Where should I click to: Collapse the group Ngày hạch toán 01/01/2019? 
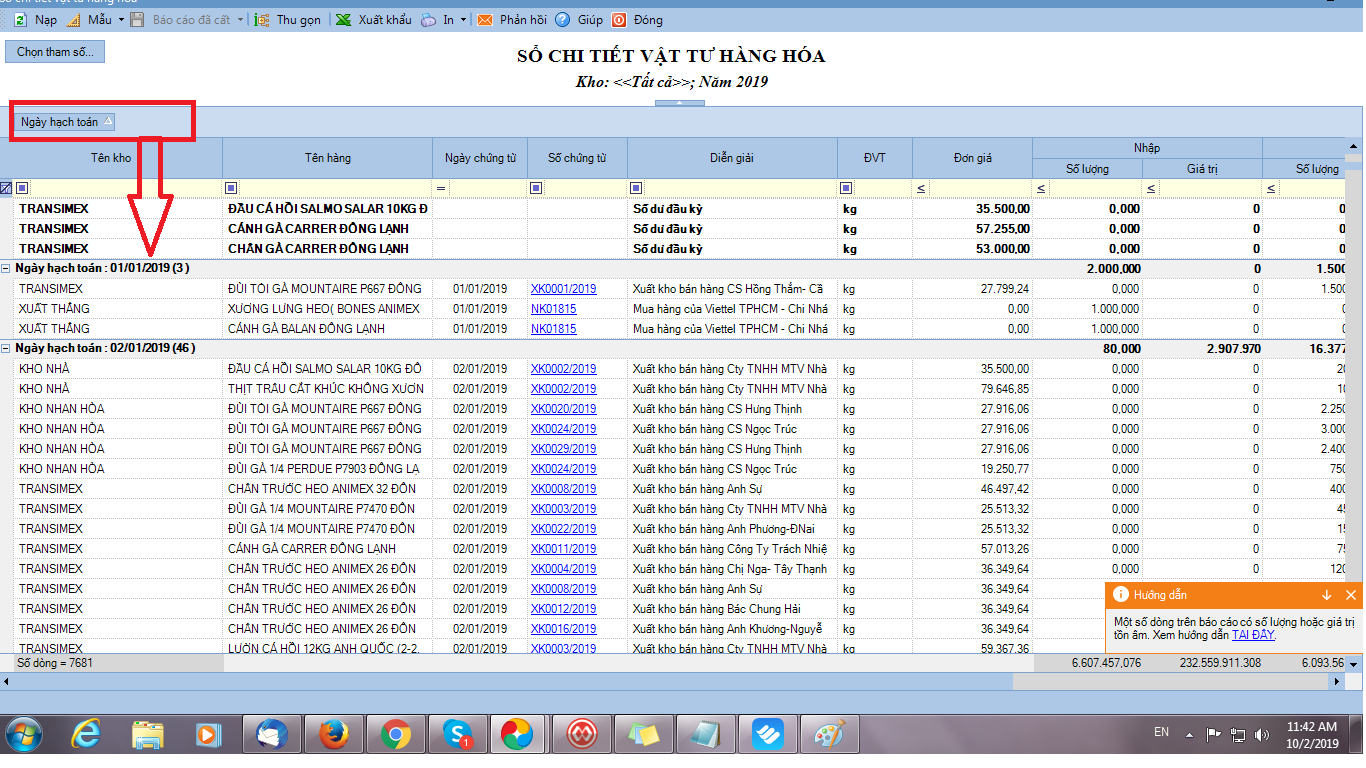[x=6, y=268]
